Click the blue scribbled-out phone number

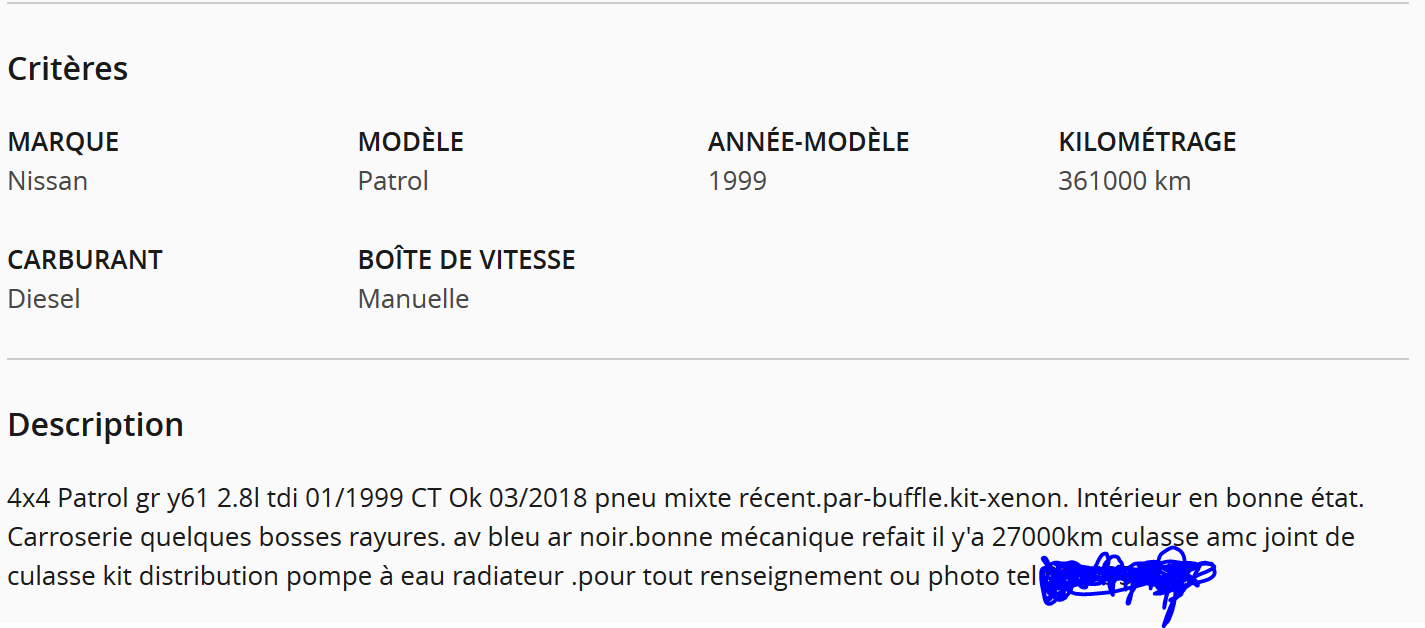[x=1127, y=582]
